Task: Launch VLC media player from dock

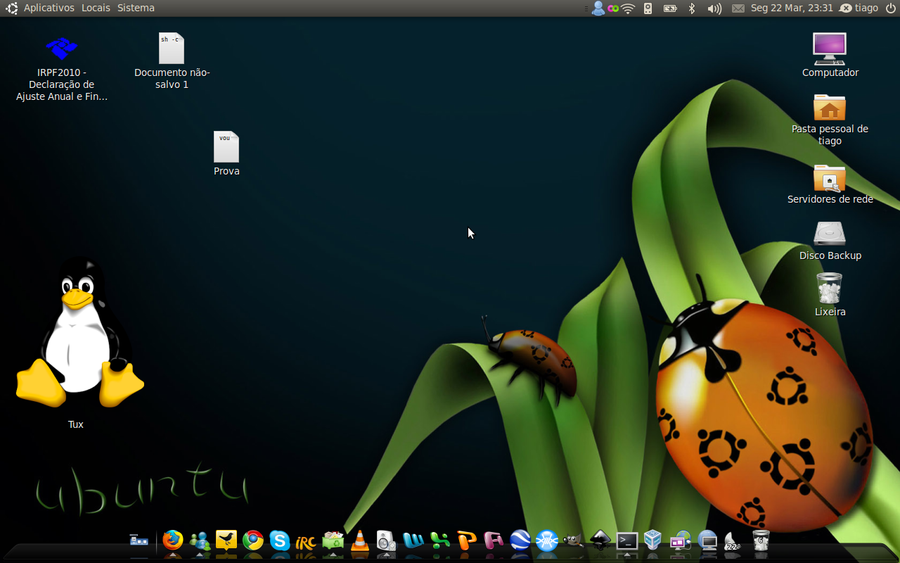Action: coord(360,541)
